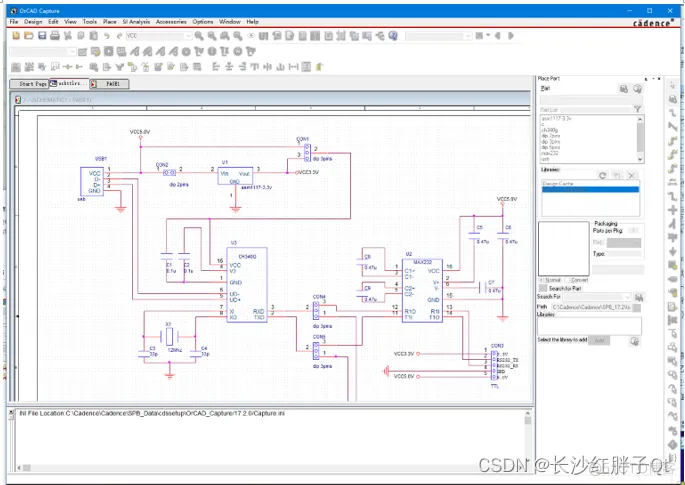The image size is (685, 485).
Task: Create a new document via toolbar icon
Action: [x=16, y=36]
